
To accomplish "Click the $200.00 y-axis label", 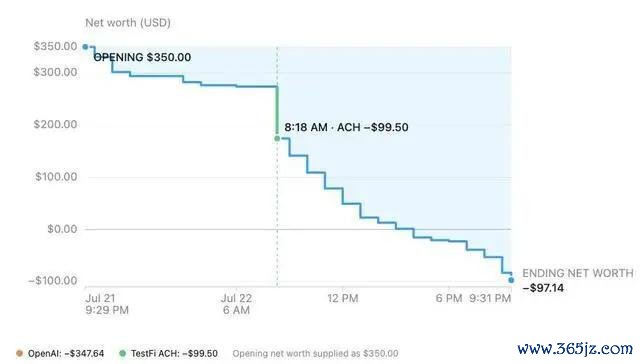I will pyautogui.click(x=56, y=124).
